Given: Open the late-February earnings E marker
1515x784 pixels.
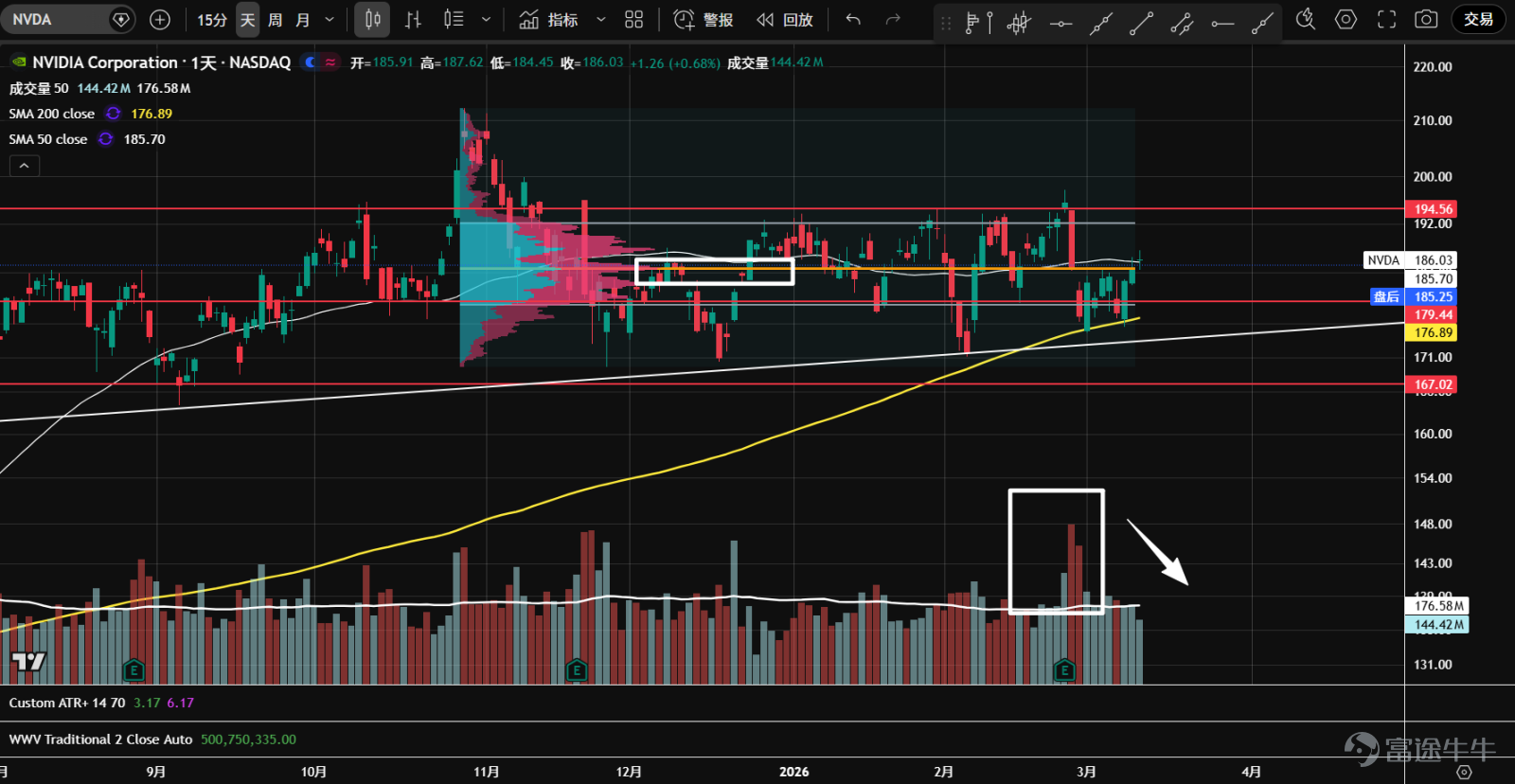Looking at the screenshot, I should (1064, 670).
